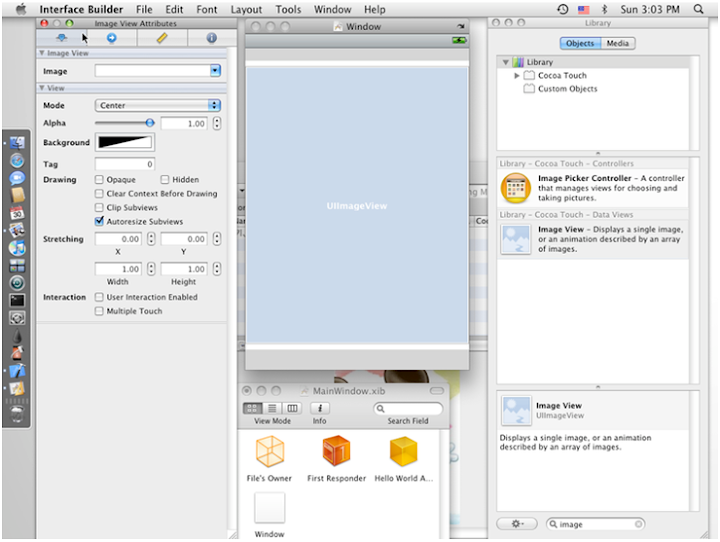Enable Clip Subviews option
Viewport: 720px width, 542px height.
pos(99,207)
